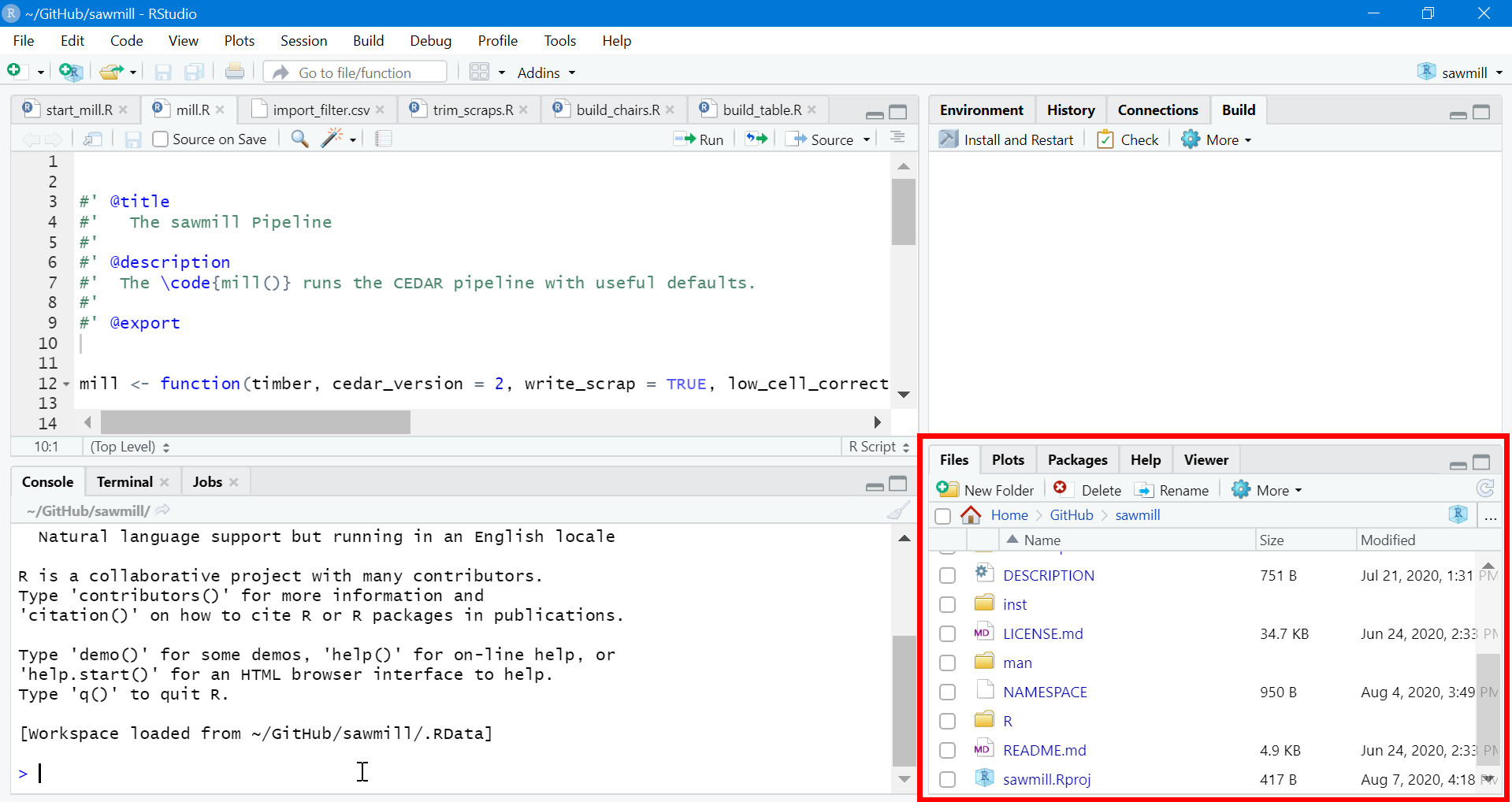Screen dimensions: 1512x802
Task: Check the inst folder checkbox
Action: tap(947, 605)
